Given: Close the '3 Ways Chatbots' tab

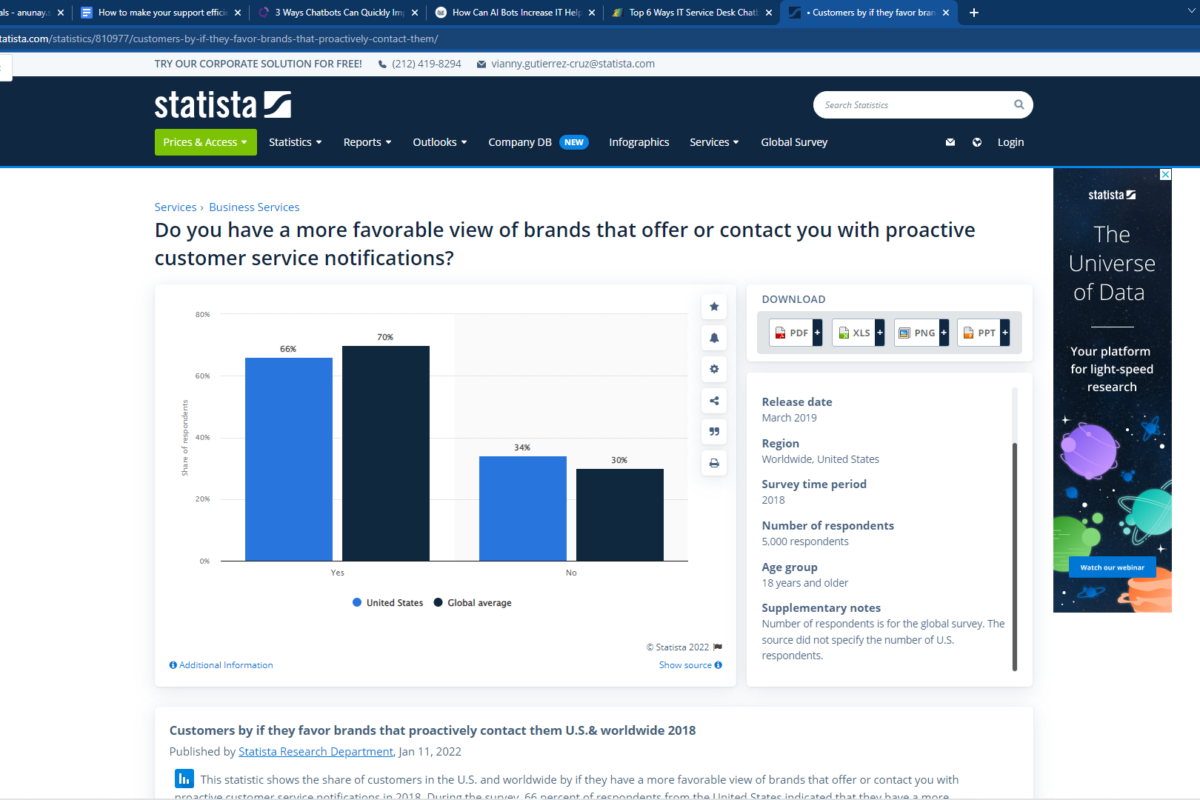Looking at the screenshot, I should coord(414,13).
